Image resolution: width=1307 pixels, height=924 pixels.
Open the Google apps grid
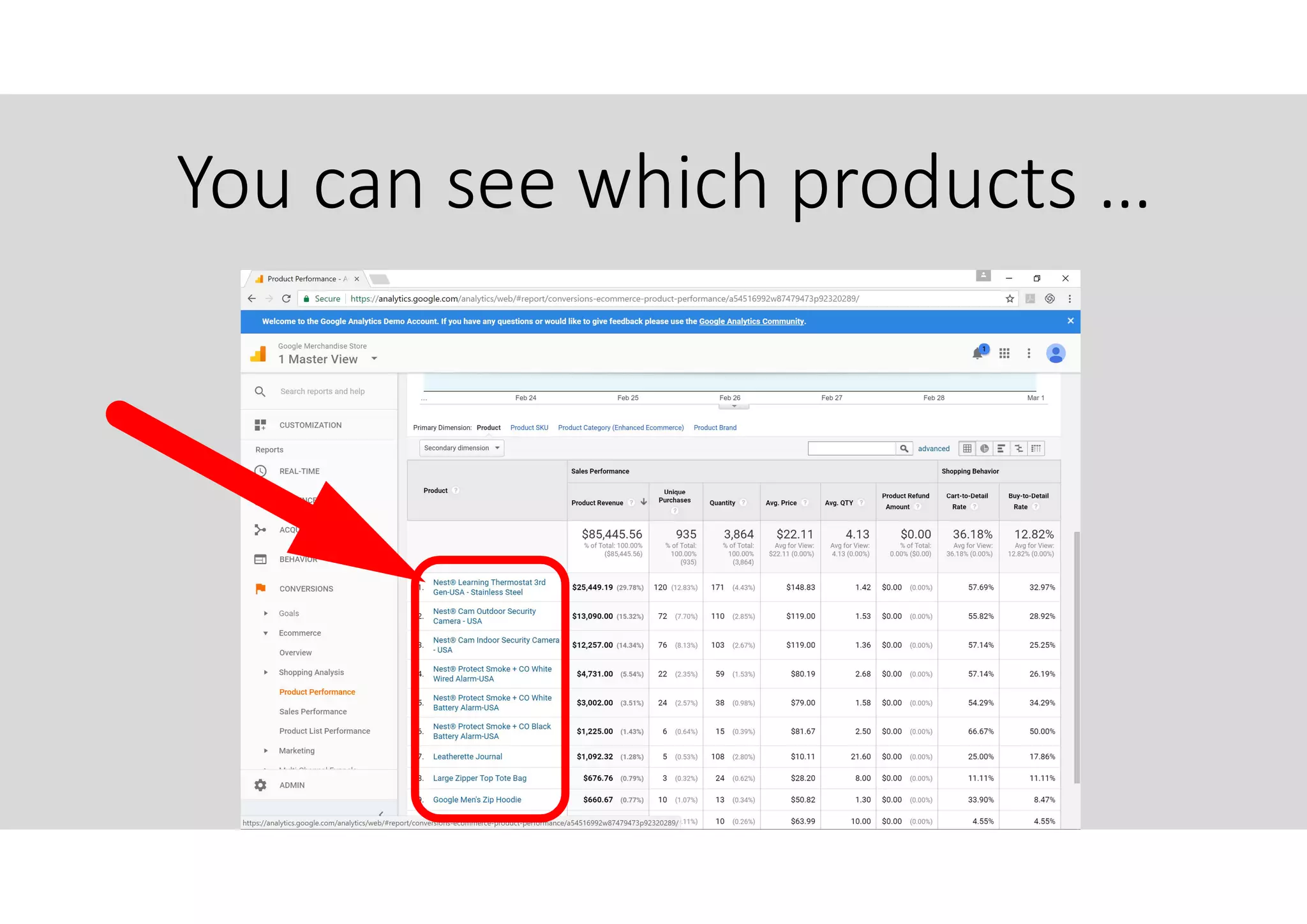(1005, 353)
